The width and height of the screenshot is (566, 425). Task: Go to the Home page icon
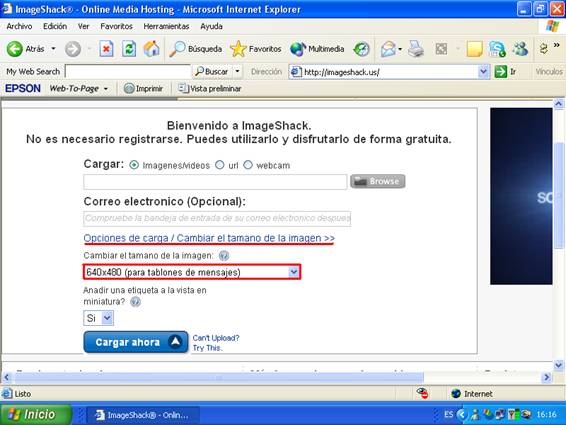tap(151, 49)
